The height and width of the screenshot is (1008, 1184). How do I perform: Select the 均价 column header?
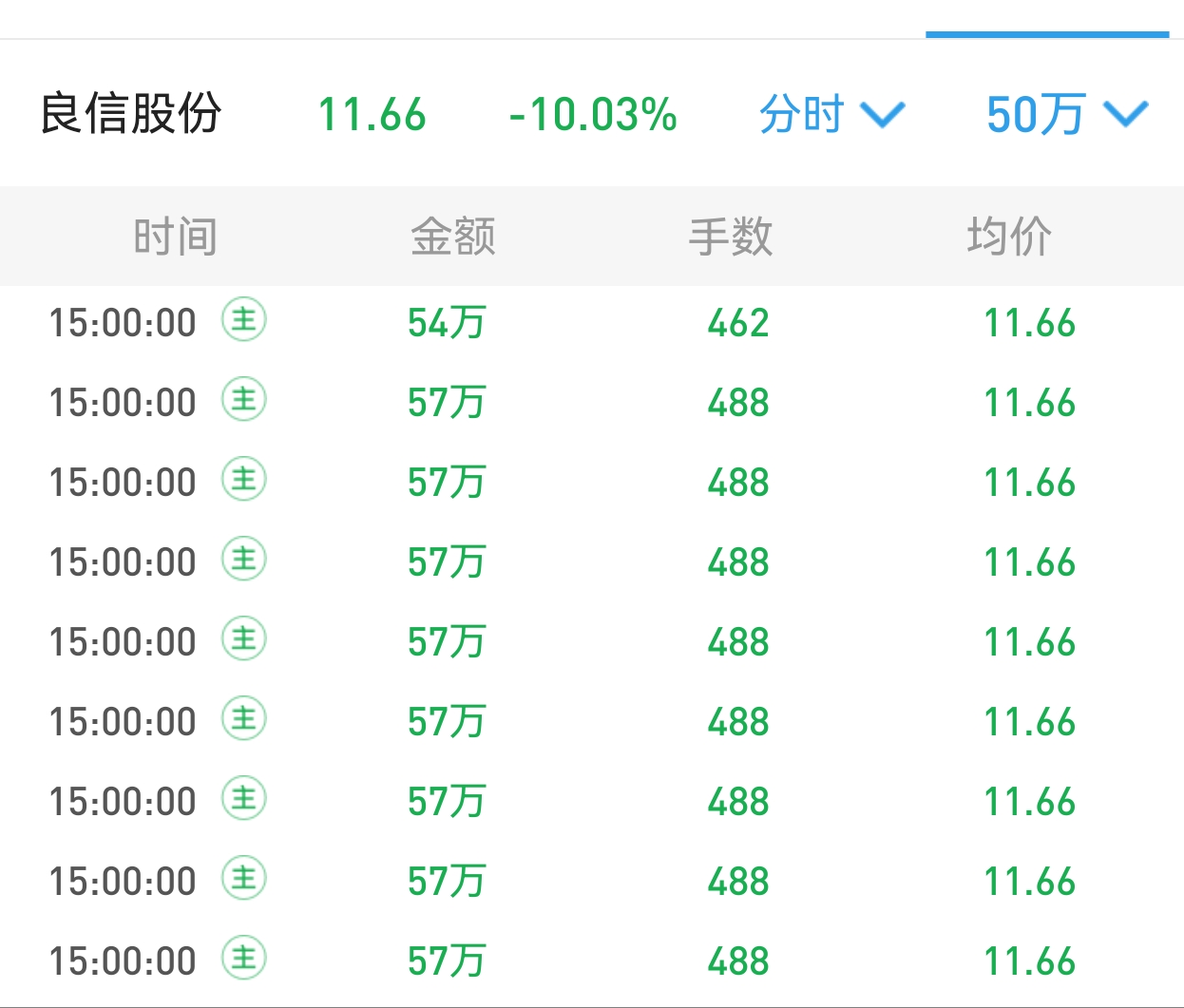[x=1009, y=237]
